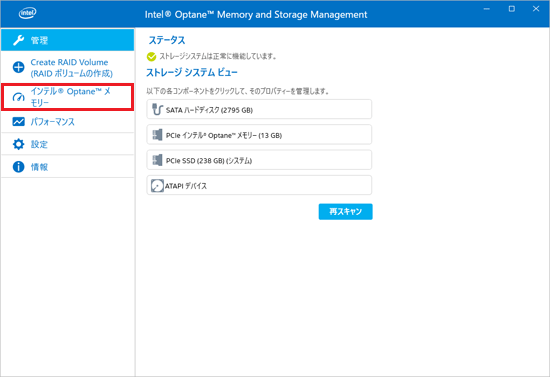This screenshot has height=377, width=550.
Task: Click the gear icon beside 設定
Action: click(x=19, y=144)
